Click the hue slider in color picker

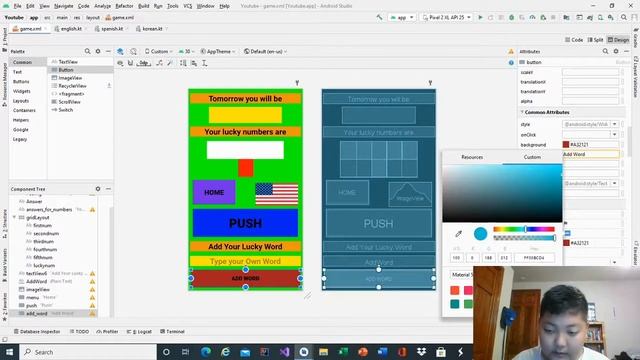pyautogui.click(x=524, y=229)
